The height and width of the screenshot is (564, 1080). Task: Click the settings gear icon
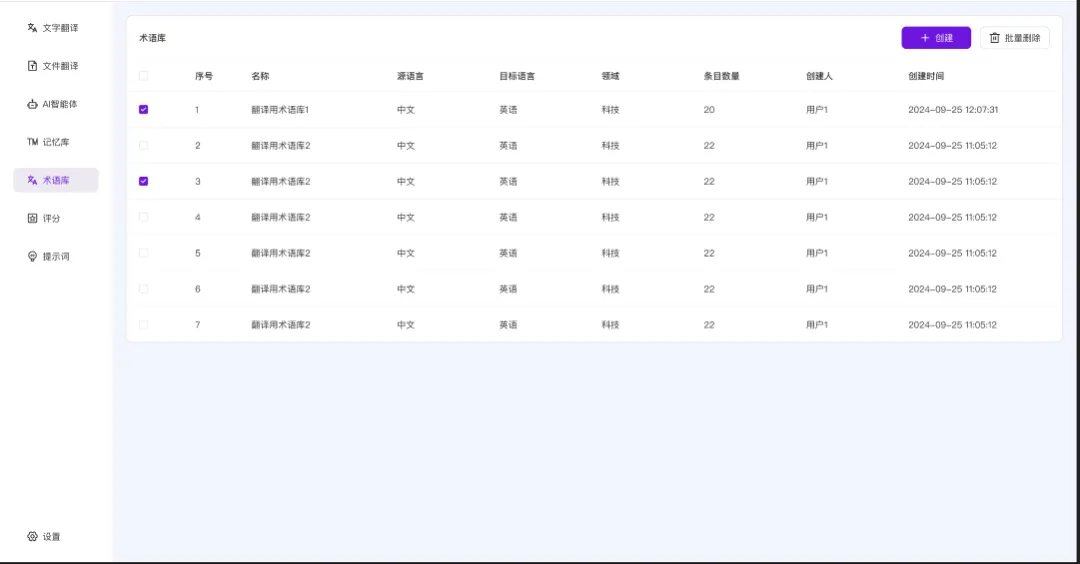[x=32, y=537]
